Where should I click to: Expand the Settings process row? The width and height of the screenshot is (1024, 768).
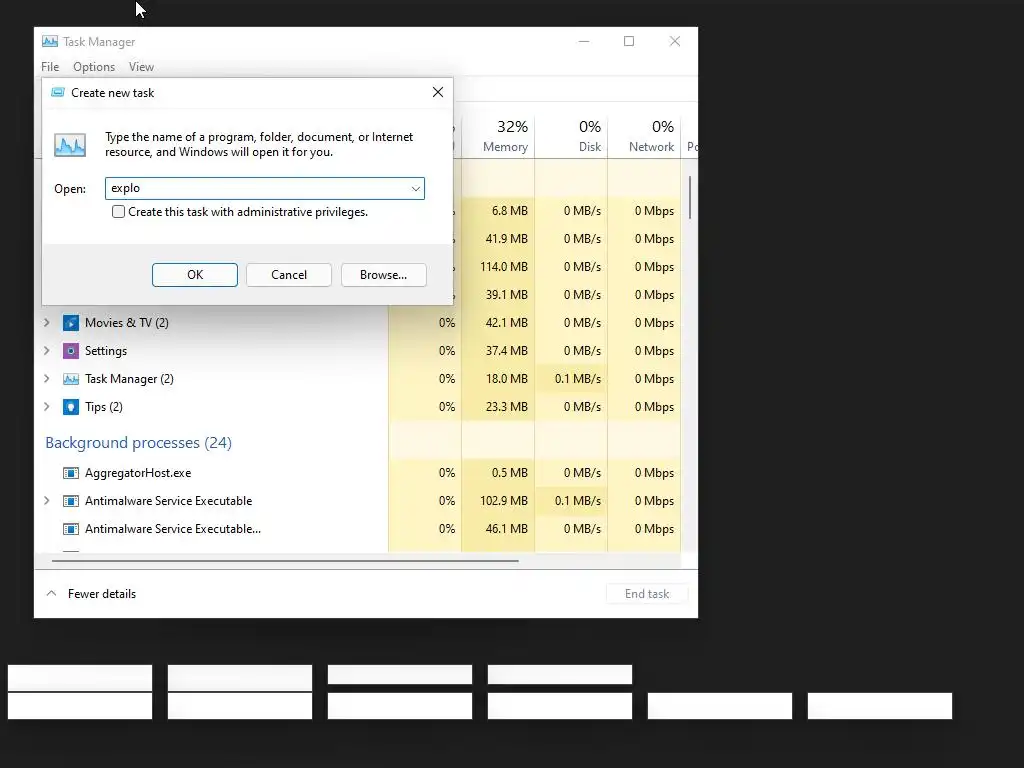[46, 351]
